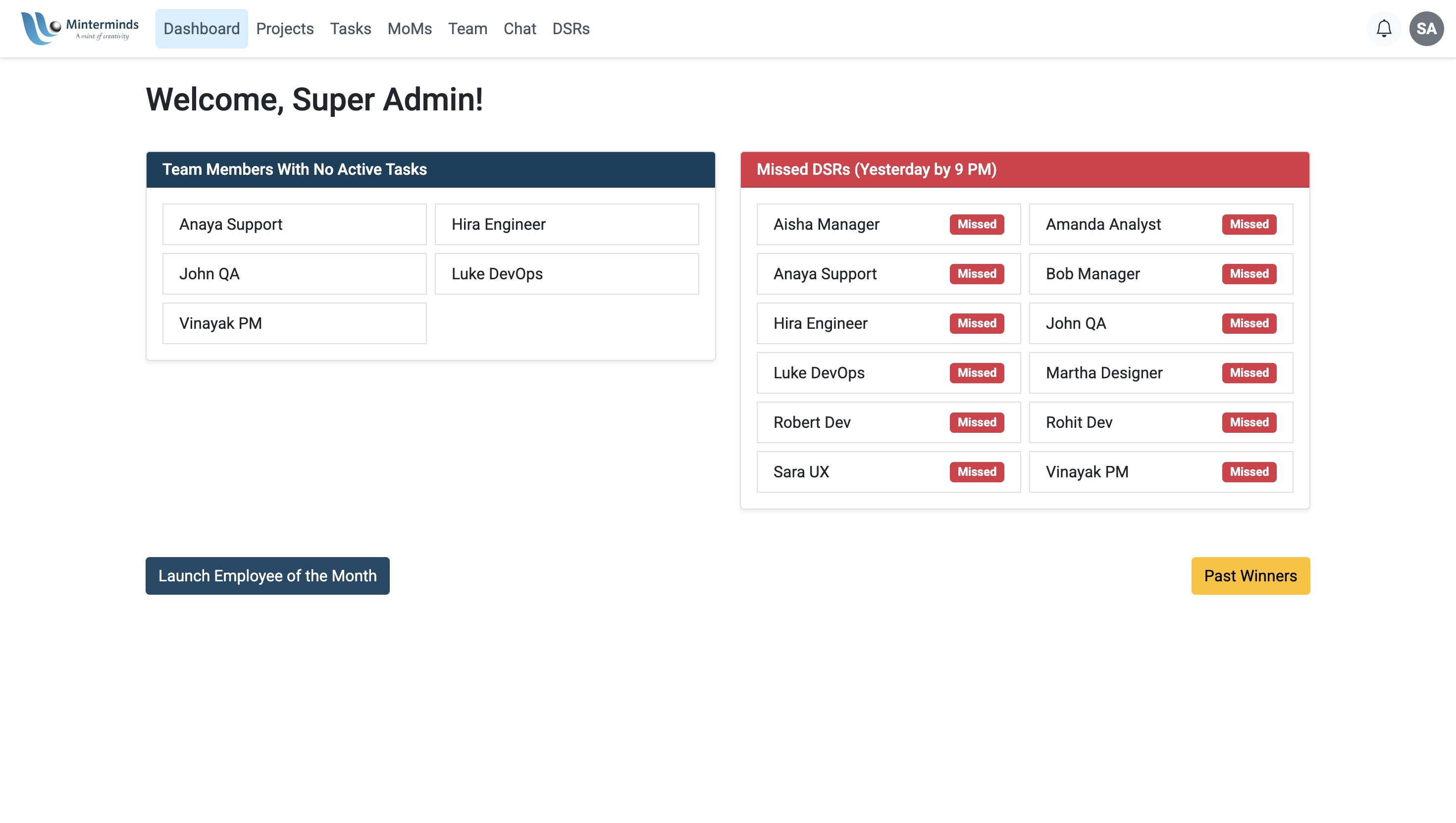Click the Vinayak PM no-tasks card
1456x823 pixels.
pos(294,323)
